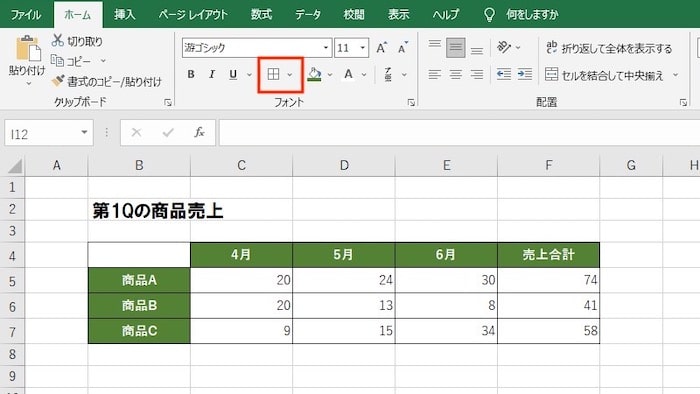
Task: Open the フォント group dialog launcher
Action: point(411,103)
